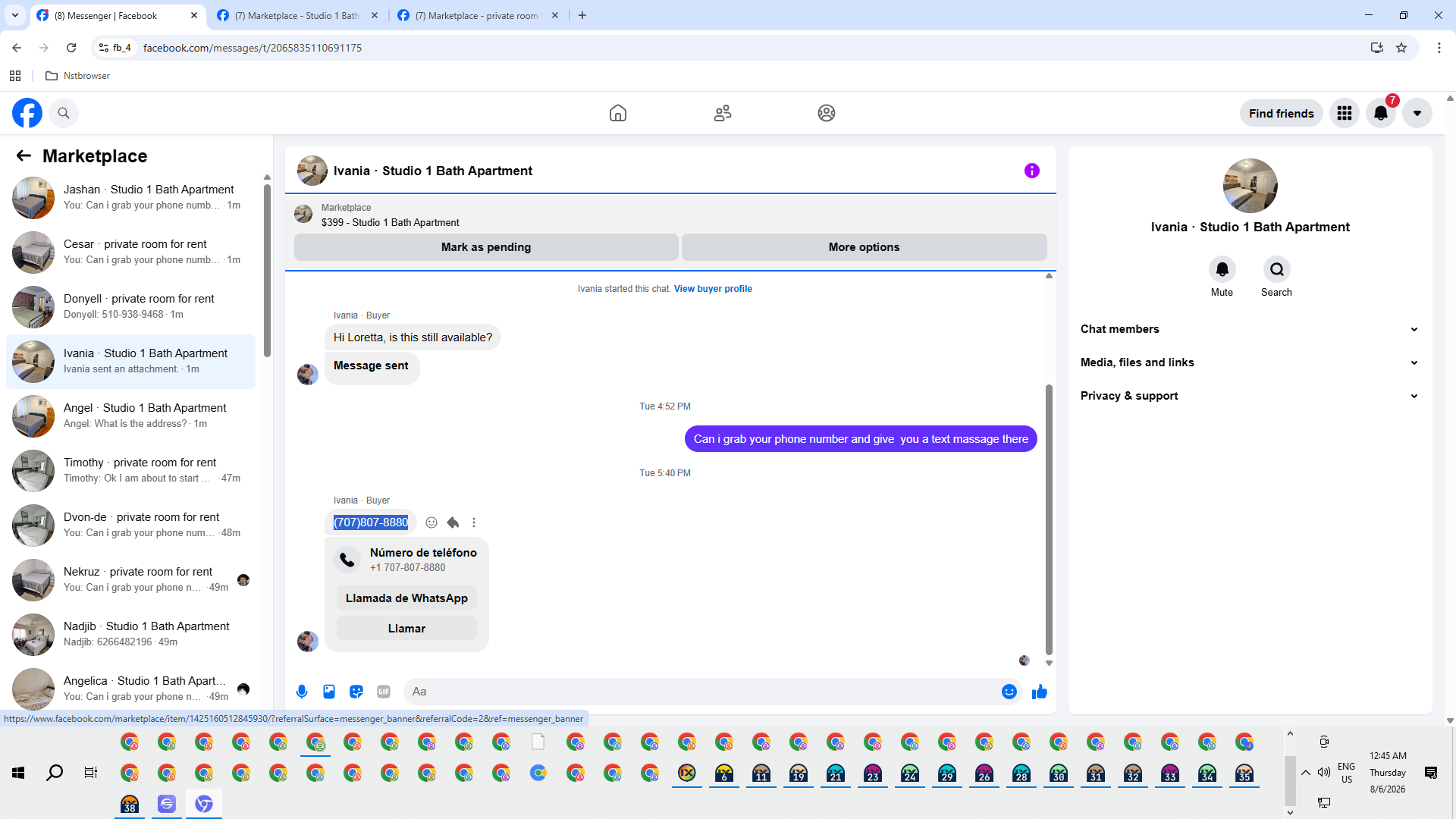Switch to the Marketplace - Studio 1 Bath tab

click(297, 15)
